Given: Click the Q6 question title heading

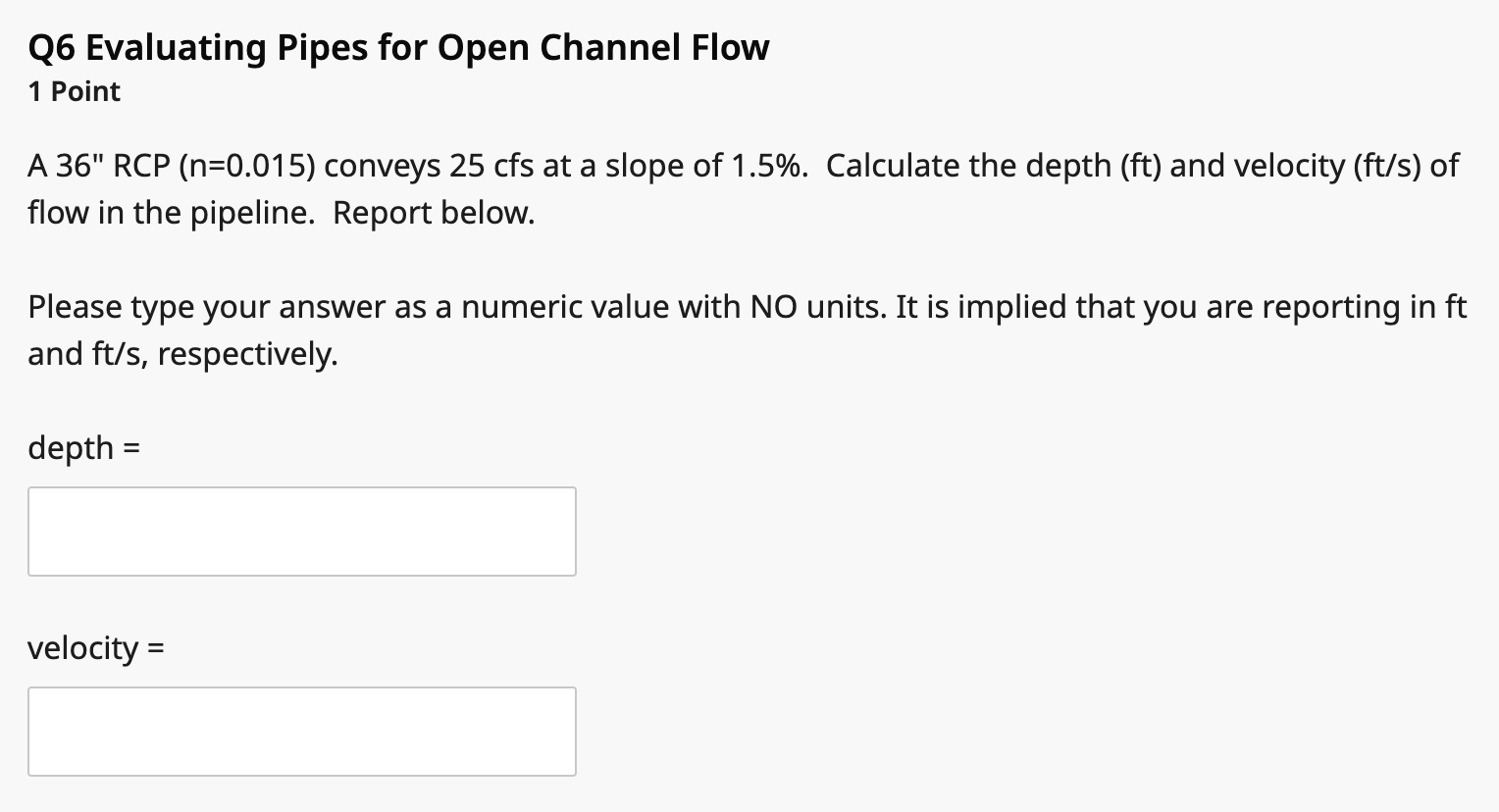Looking at the screenshot, I should (x=398, y=46).
